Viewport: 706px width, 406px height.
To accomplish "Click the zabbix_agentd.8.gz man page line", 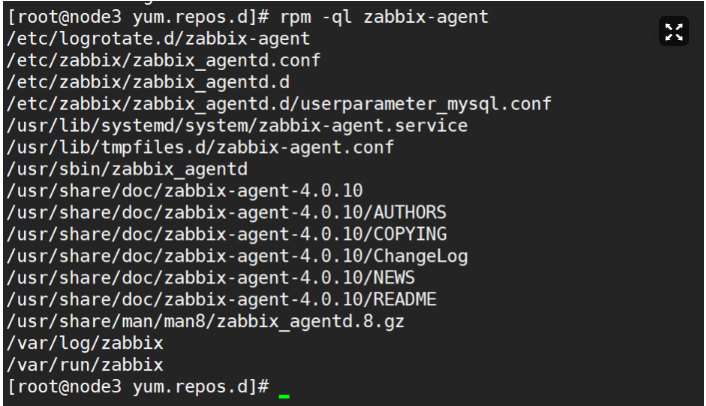I will [205, 322].
